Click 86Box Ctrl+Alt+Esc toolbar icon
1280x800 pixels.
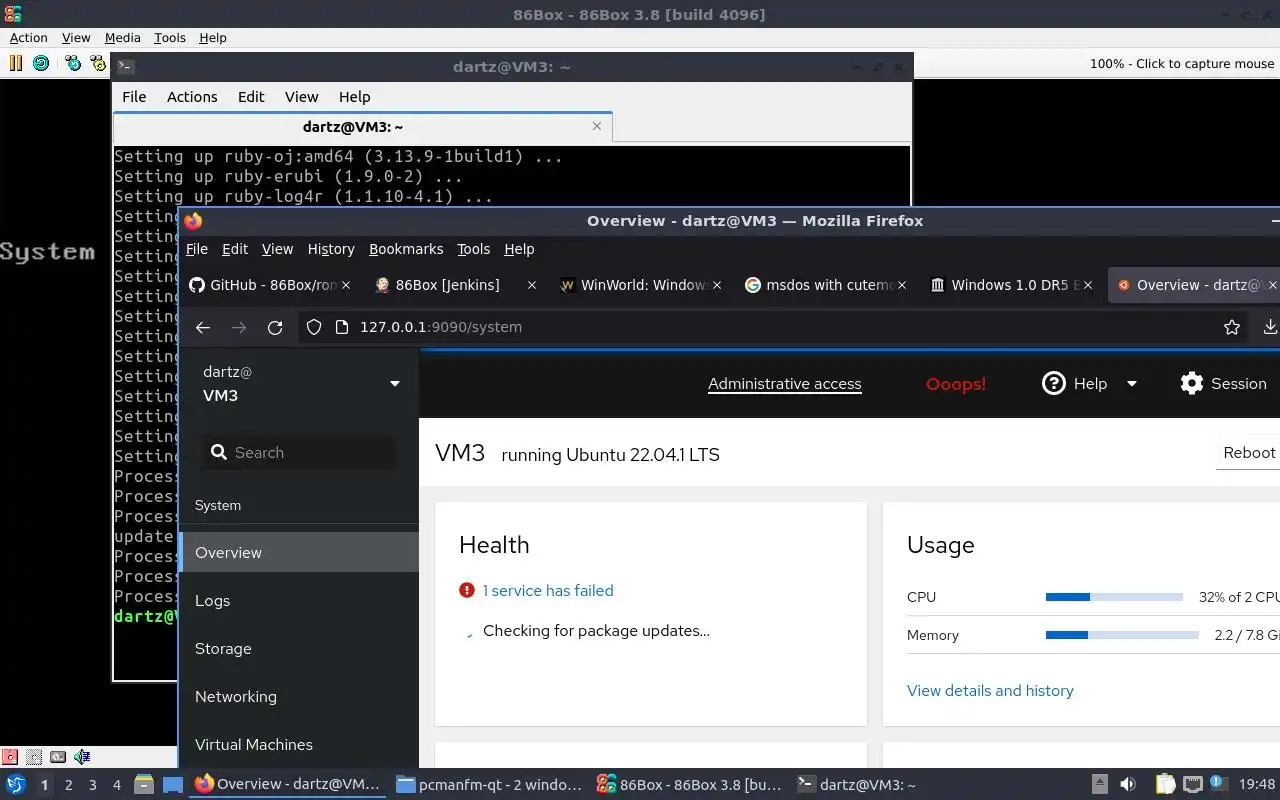98,63
